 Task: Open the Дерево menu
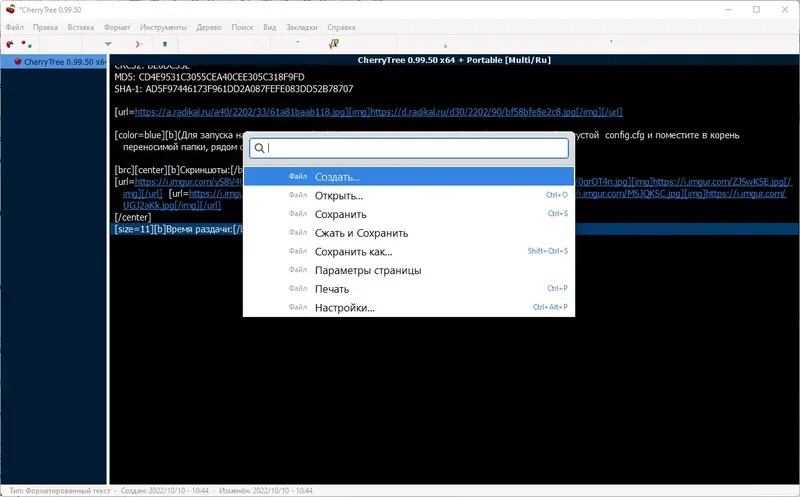pos(209,27)
